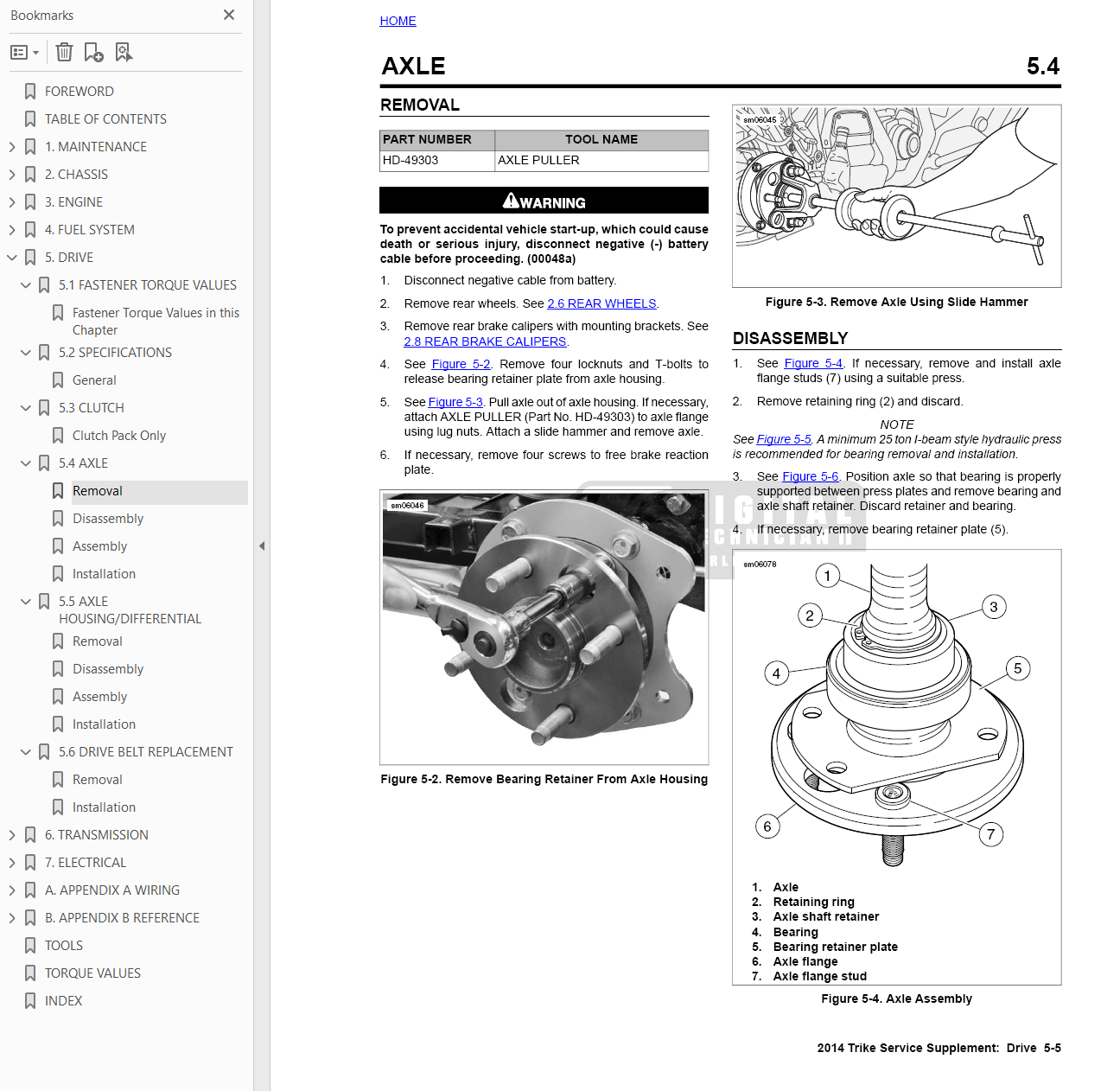Find the current bookmark
The width and height of the screenshot is (1120, 1091).
tap(124, 53)
